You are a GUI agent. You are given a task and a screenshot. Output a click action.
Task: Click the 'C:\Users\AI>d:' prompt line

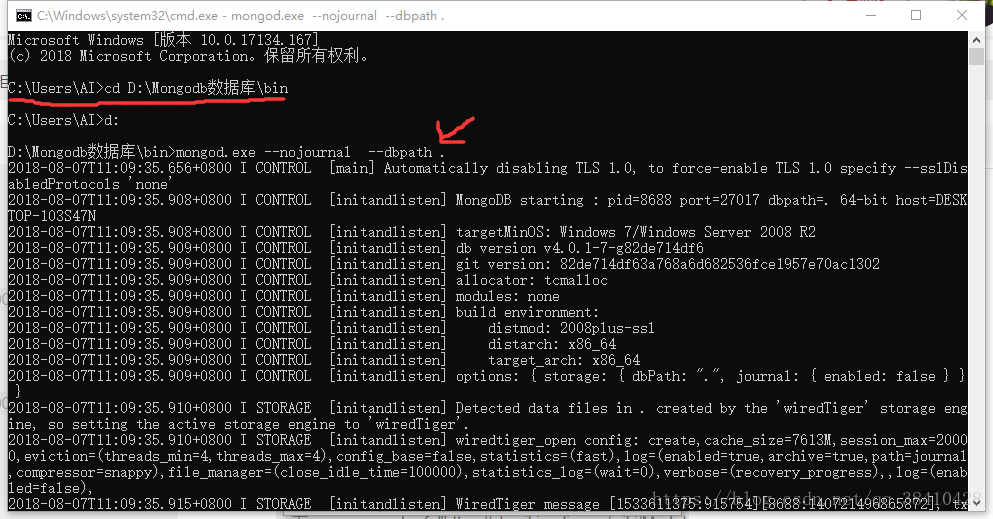coord(63,120)
